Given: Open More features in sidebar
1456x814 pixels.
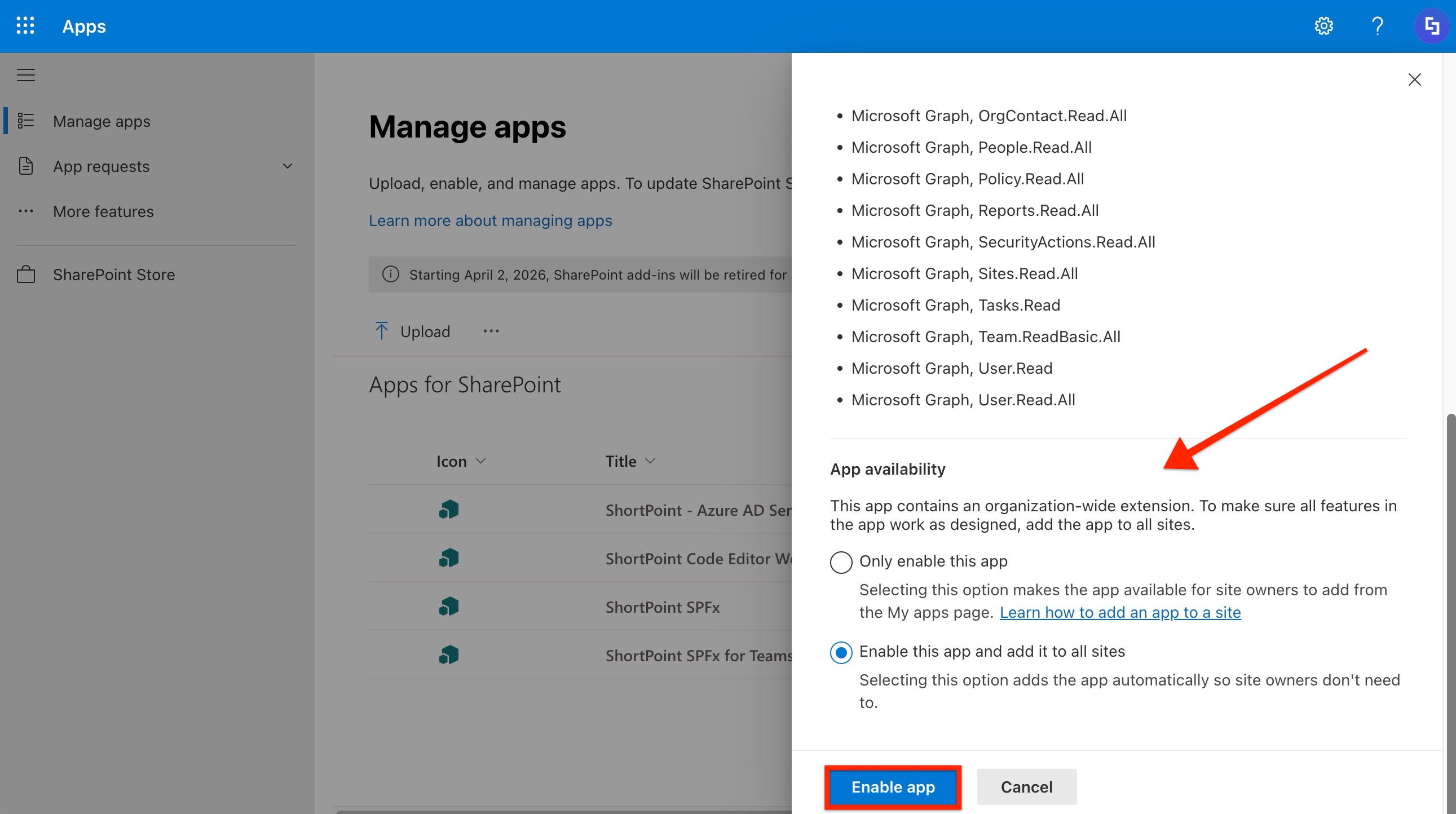Looking at the screenshot, I should 103,211.
